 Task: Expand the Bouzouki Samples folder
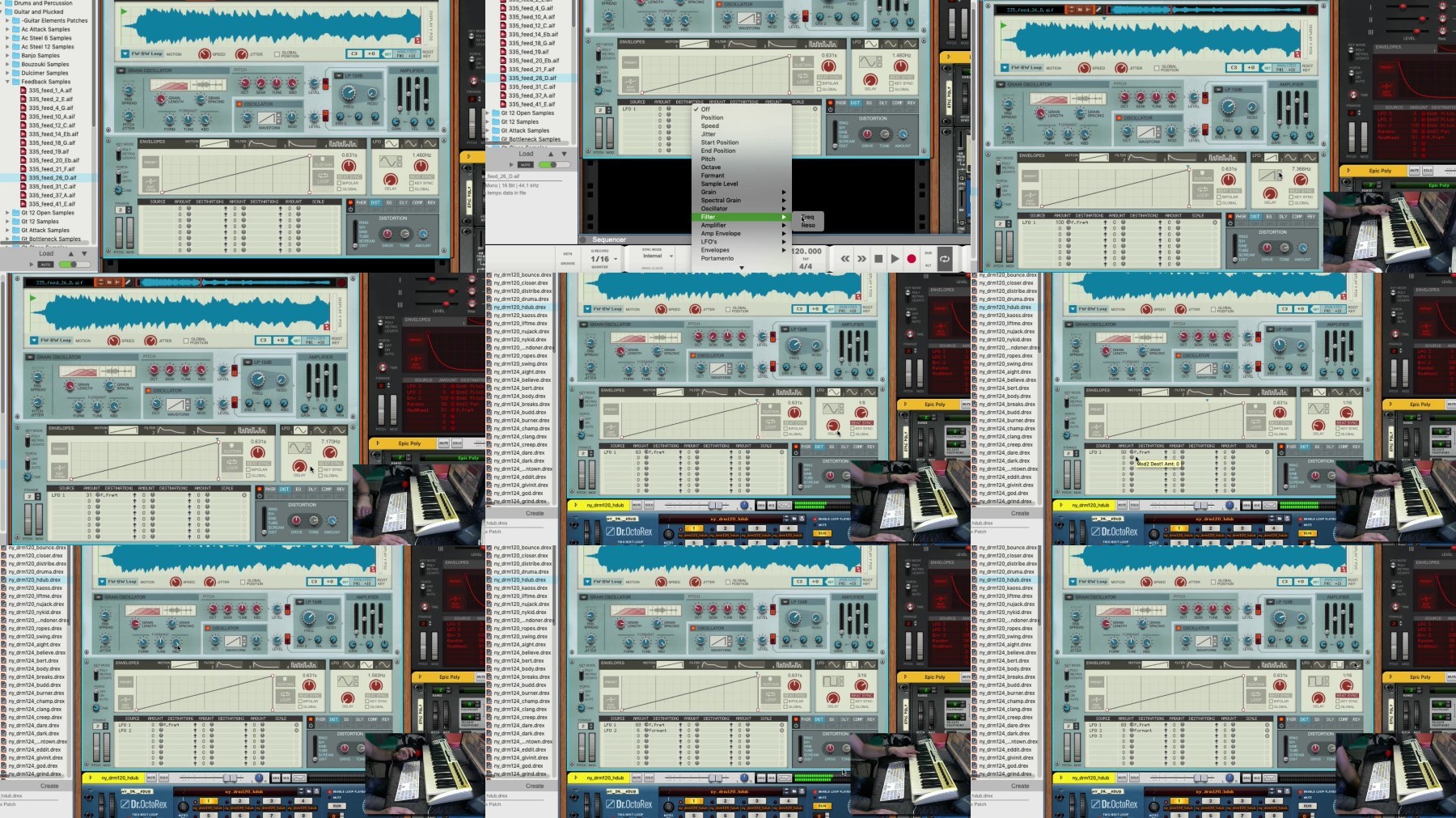point(8,64)
